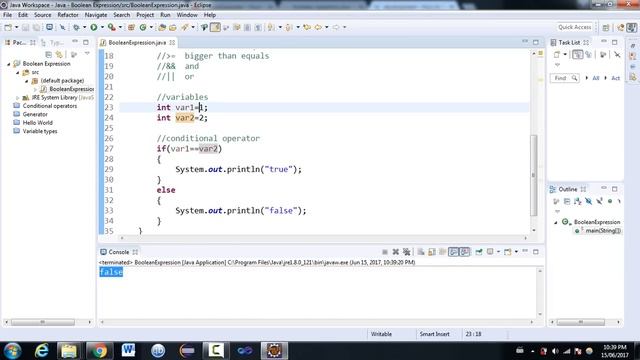
Task: Click the All link in Task List
Action: tap(596, 78)
